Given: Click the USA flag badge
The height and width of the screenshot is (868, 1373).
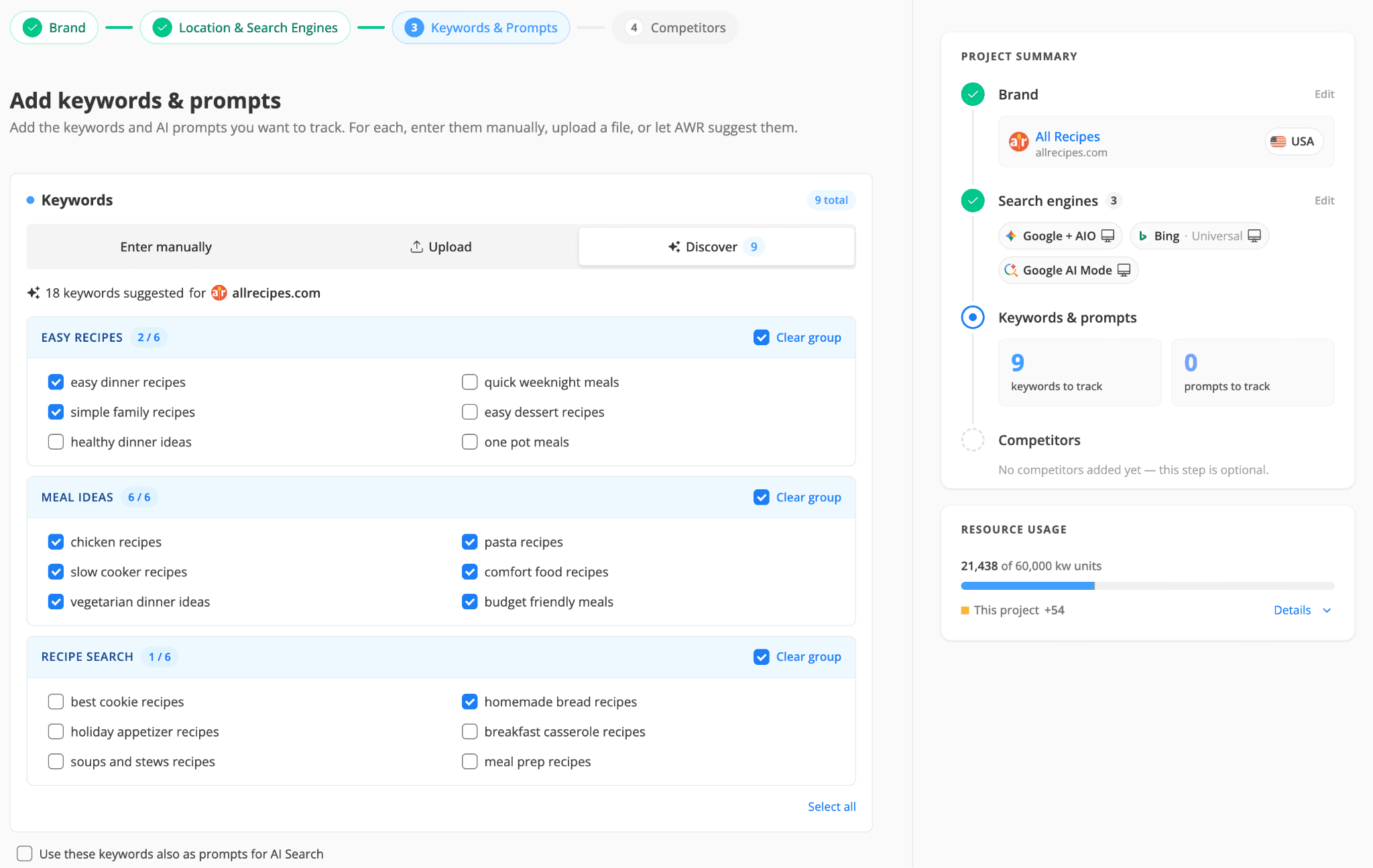Looking at the screenshot, I should [1293, 141].
